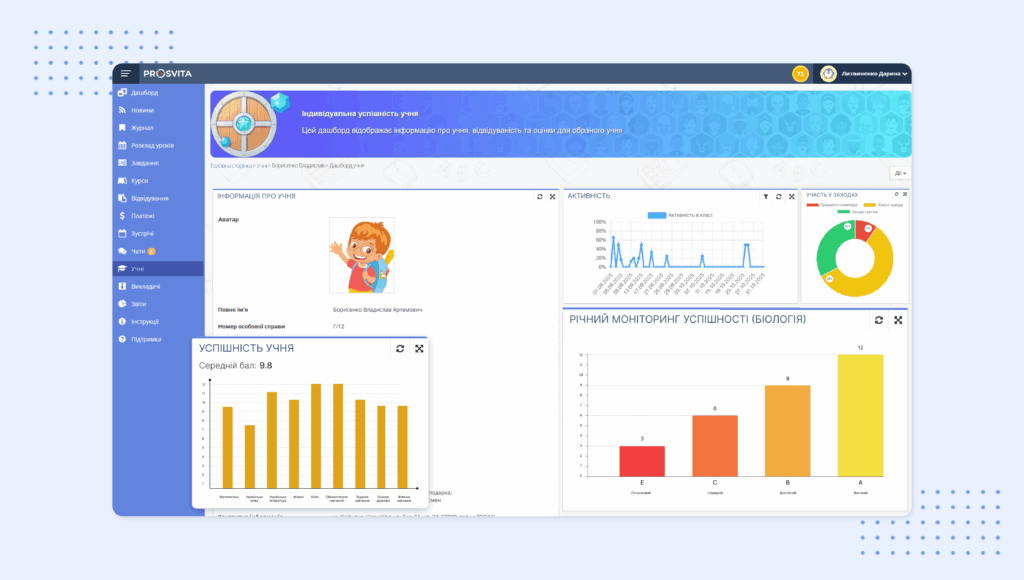
Task: Expand the Литвиненко Дарина user menu
Action: pos(875,74)
